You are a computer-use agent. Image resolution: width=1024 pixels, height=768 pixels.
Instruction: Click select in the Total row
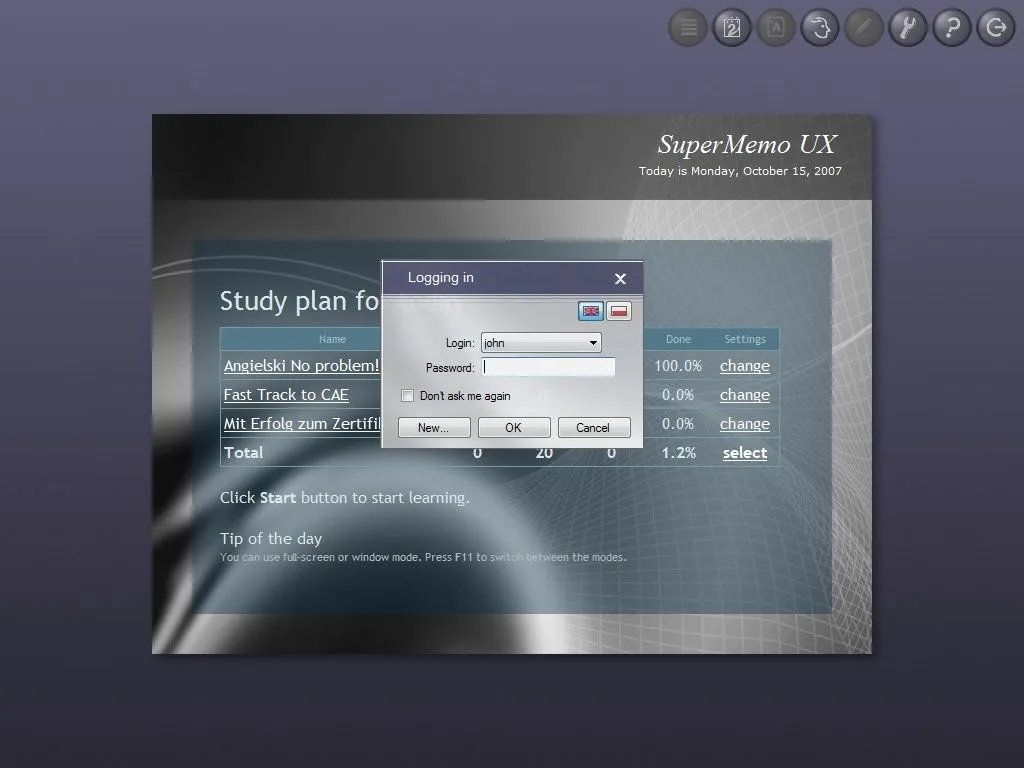744,453
